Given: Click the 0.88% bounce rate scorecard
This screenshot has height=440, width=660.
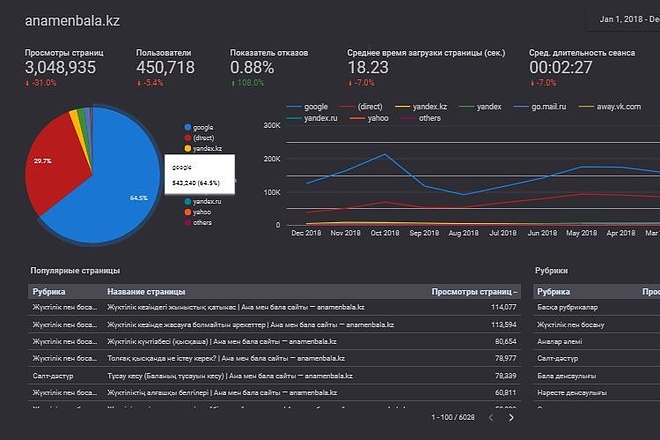Looking at the screenshot, I should pos(269,67).
